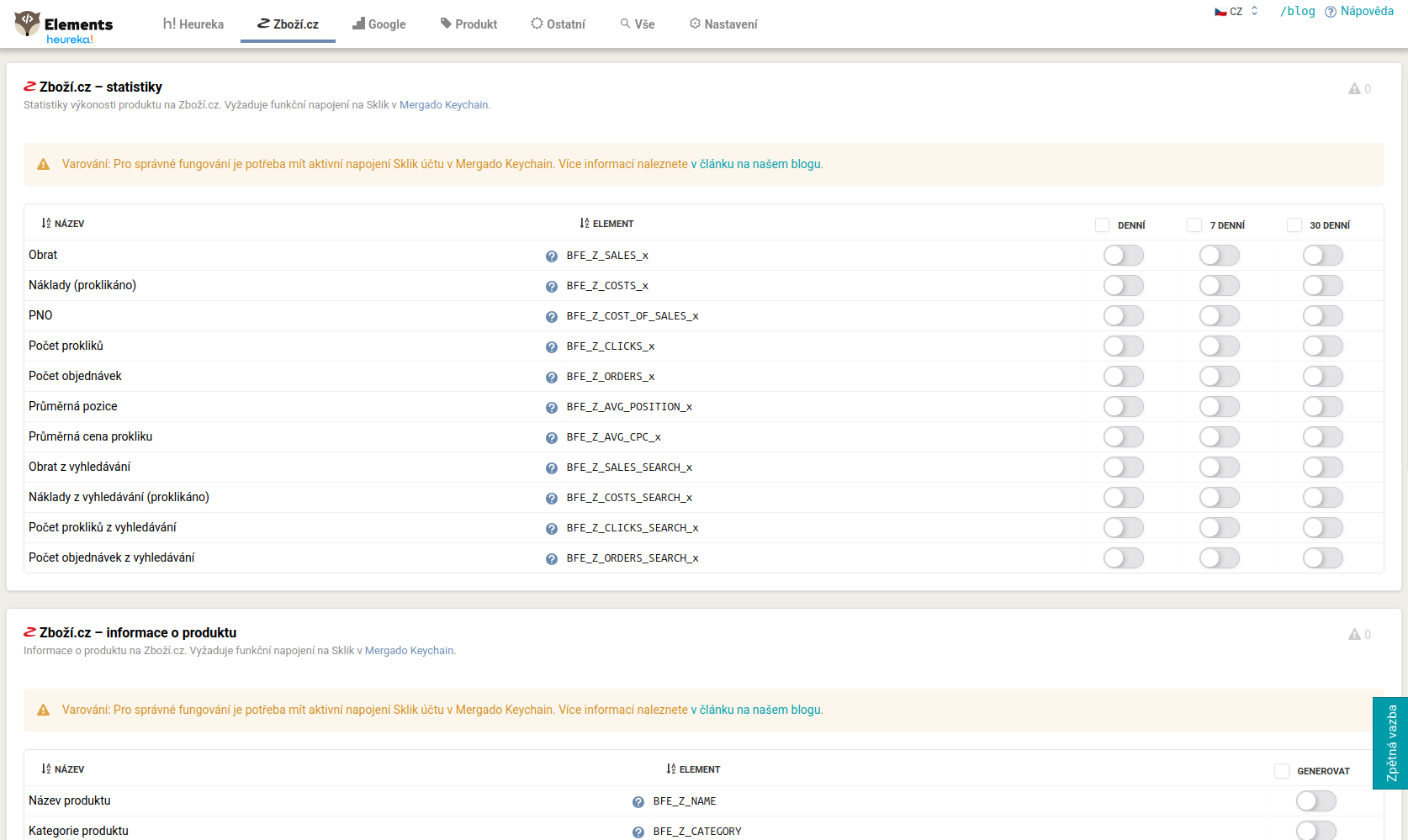Image resolution: width=1408 pixels, height=840 pixels.
Task: Open the Ostatní tab
Action: (x=558, y=24)
